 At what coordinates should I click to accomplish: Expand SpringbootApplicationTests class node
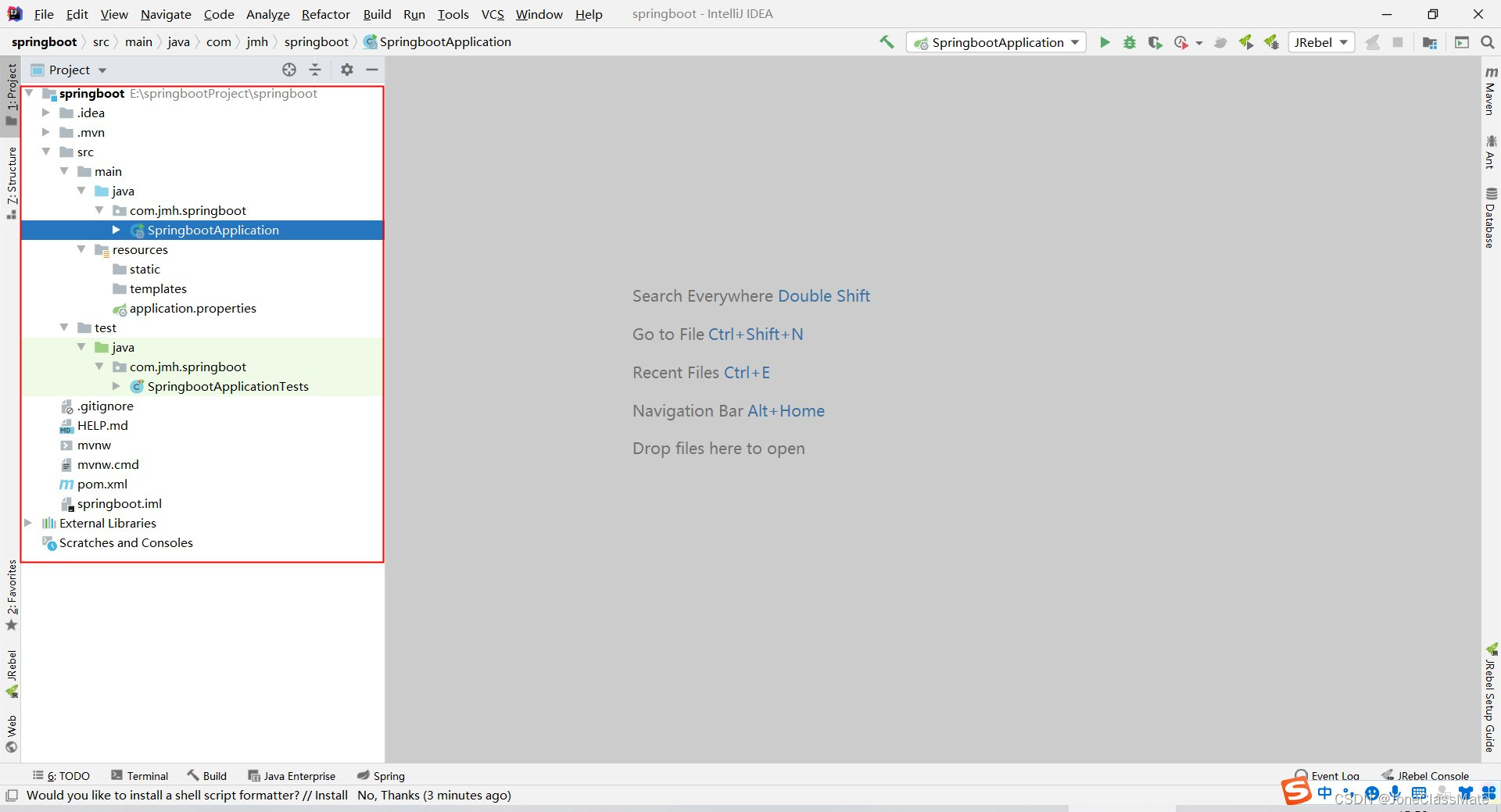[x=116, y=386]
